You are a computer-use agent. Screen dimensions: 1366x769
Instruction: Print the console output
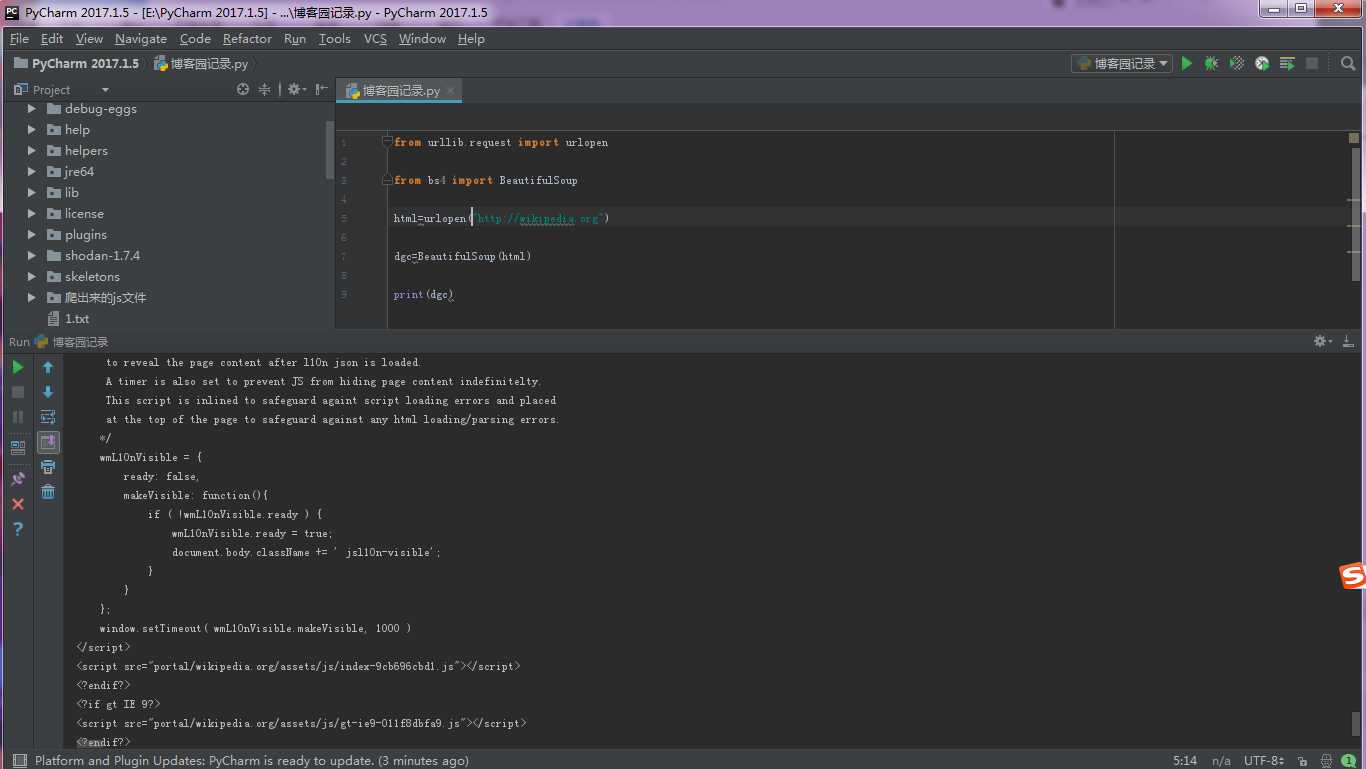[x=48, y=467]
